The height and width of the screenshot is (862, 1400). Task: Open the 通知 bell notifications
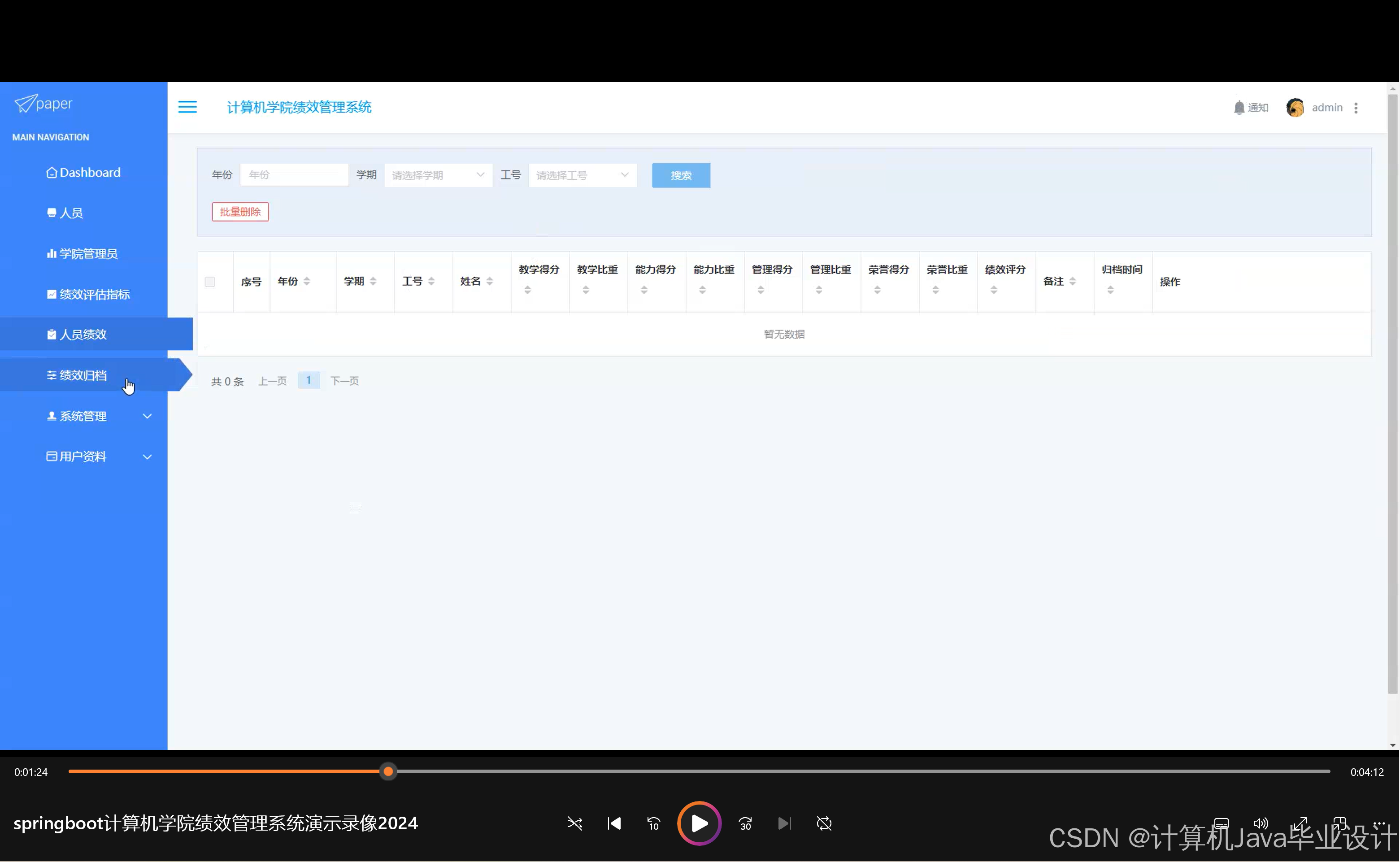[1251, 108]
